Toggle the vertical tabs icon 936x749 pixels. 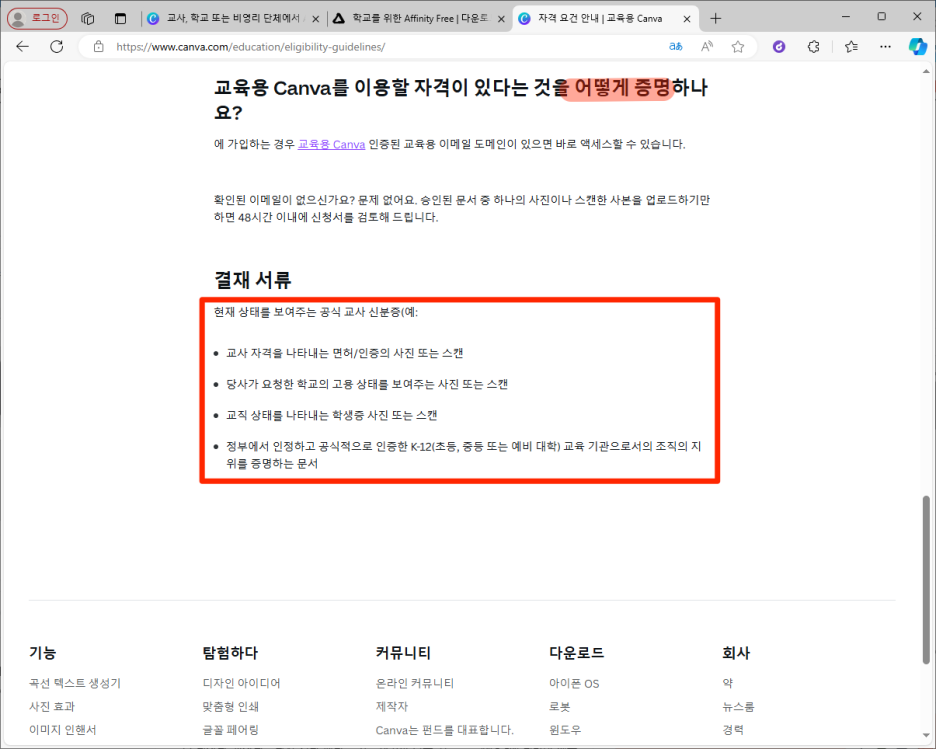(x=121, y=19)
